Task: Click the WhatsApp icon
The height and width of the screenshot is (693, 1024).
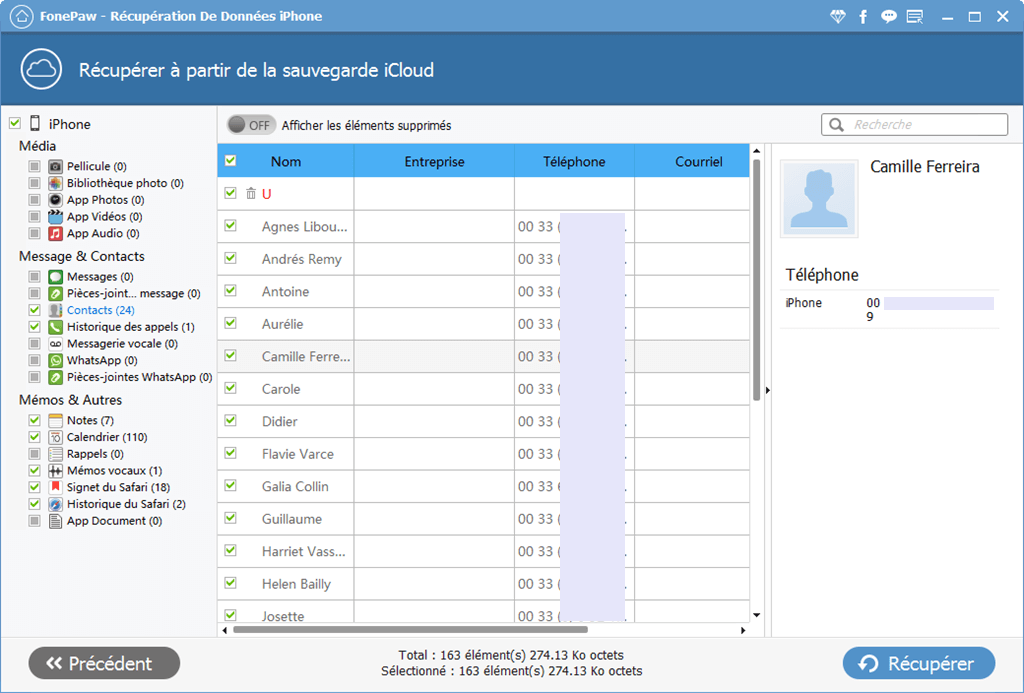Action: tap(56, 361)
